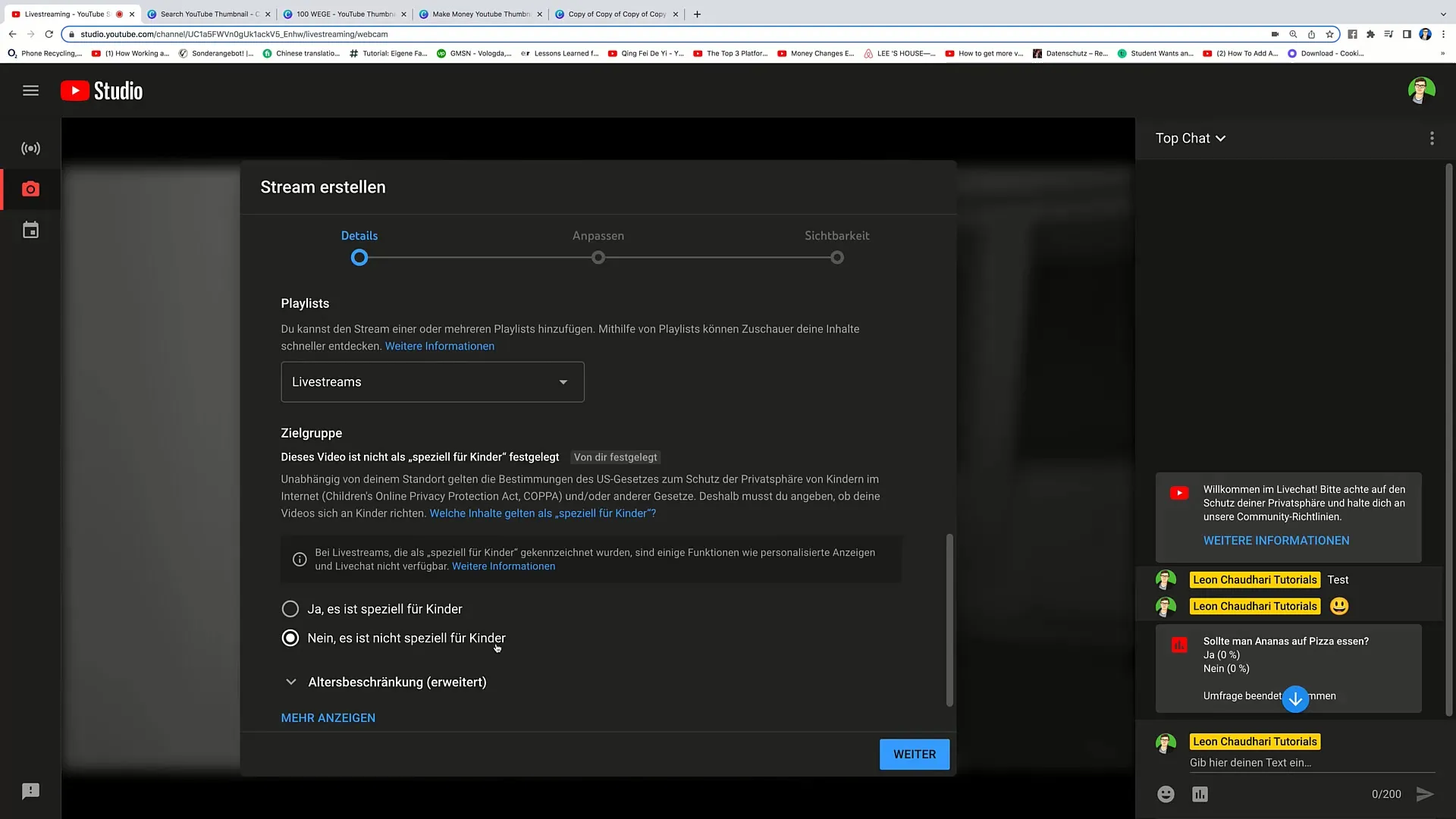The height and width of the screenshot is (819, 1456).
Task: Click the 'Leon Chaudhari Tutorials' name on Test message
Action: pyautogui.click(x=1255, y=579)
